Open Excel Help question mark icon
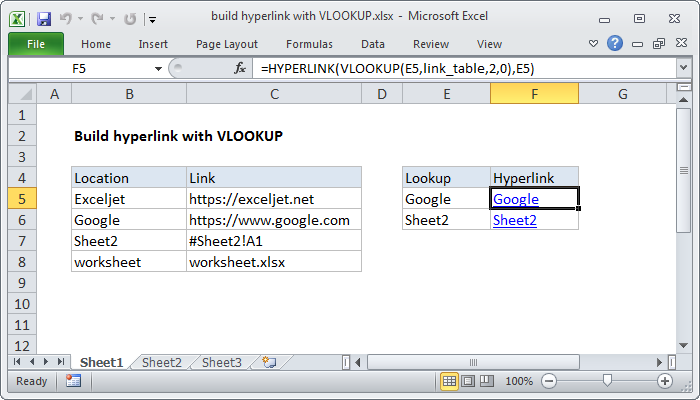The image size is (700, 400). pyautogui.click(x=615, y=43)
